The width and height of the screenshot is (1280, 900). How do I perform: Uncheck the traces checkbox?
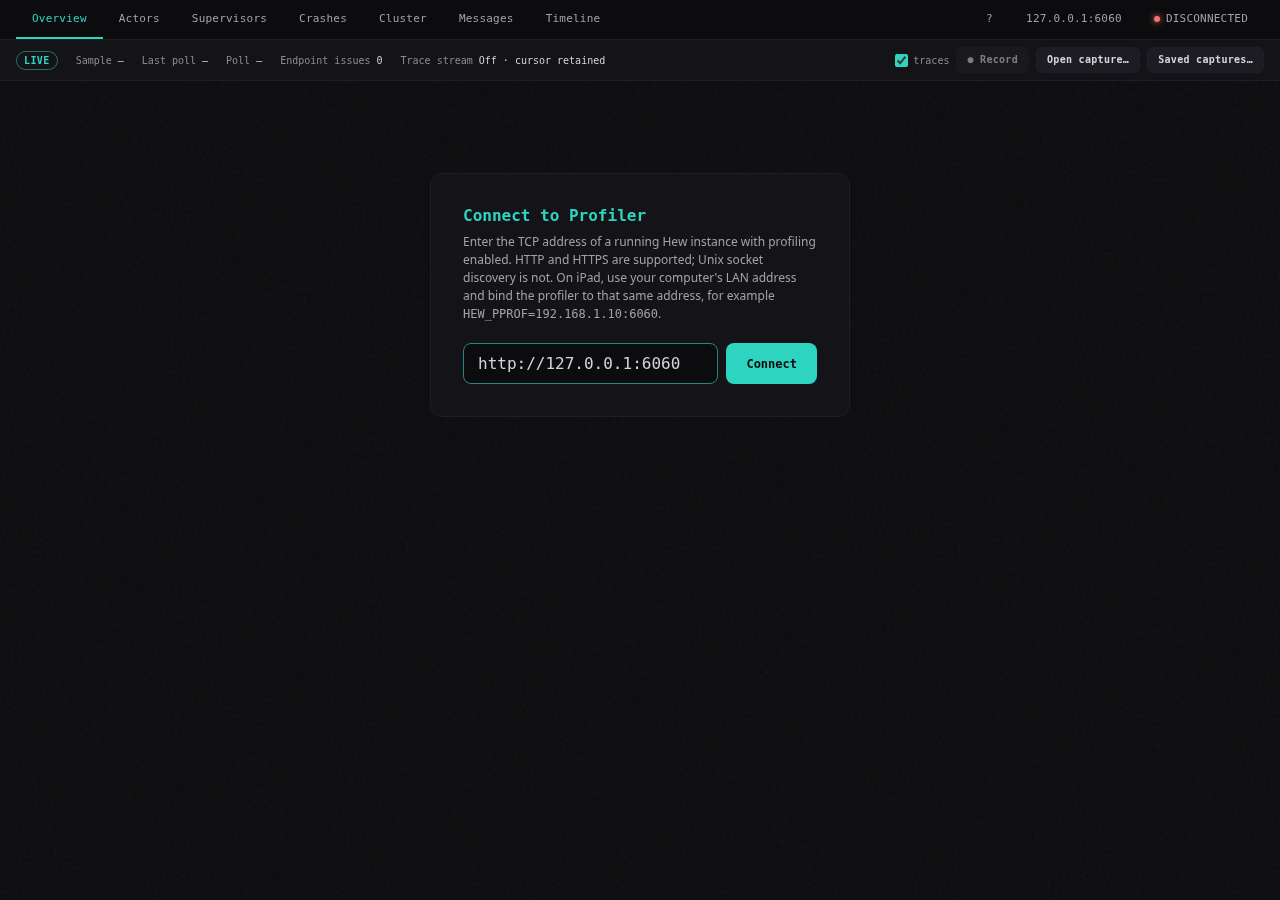point(901,61)
